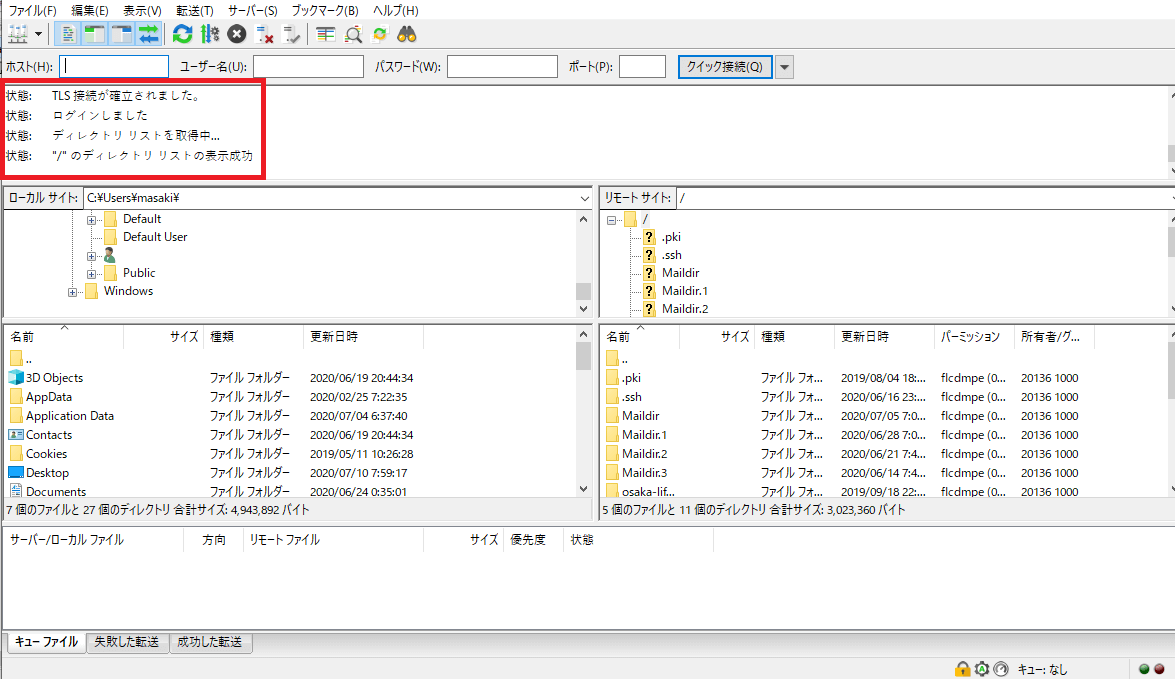Open the filename filters icon
The width and height of the screenshot is (1175, 679).
[353, 33]
